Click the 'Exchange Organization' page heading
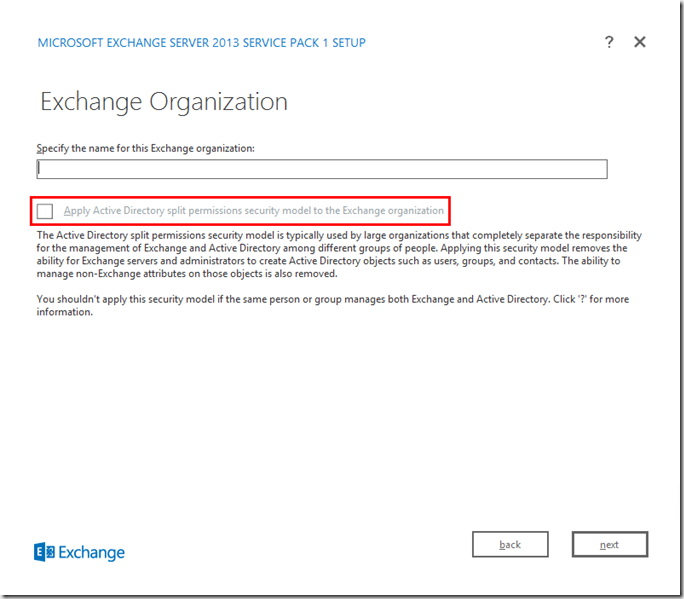Screen dimensions: 684x599 (x=163, y=102)
